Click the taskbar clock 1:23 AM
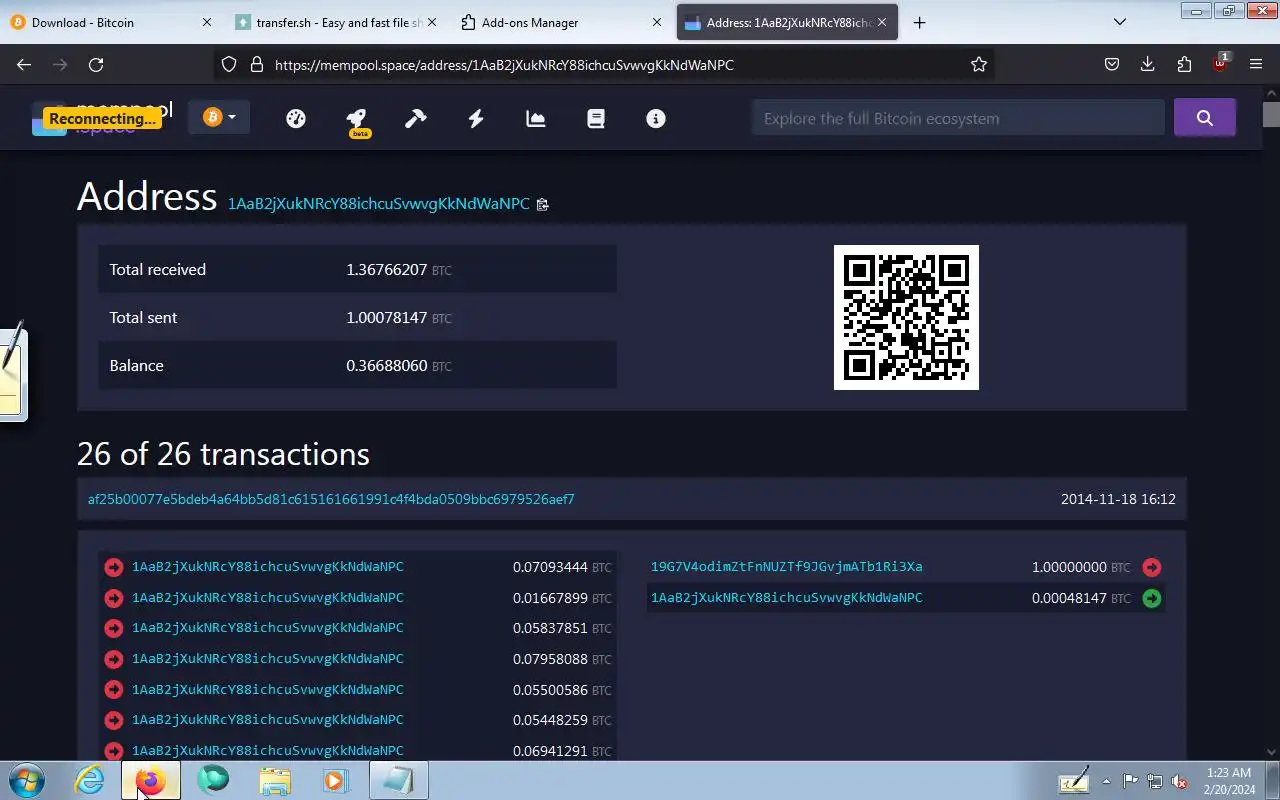 coord(1229,780)
